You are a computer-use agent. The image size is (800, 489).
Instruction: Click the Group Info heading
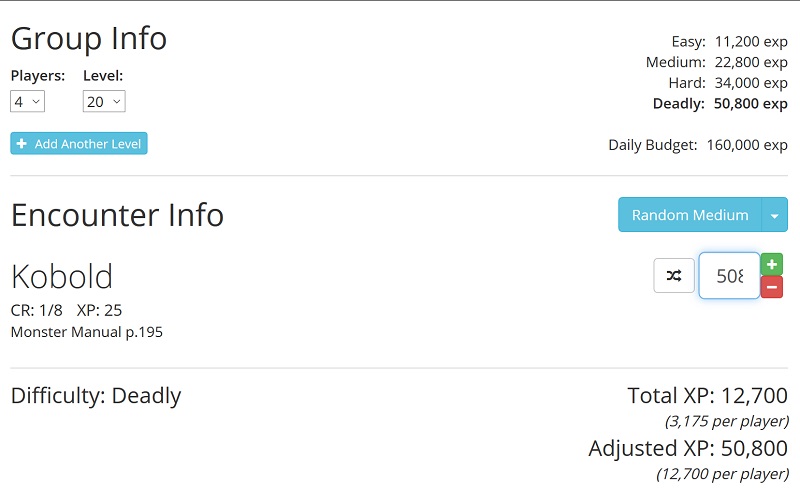click(x=89, y=39)
